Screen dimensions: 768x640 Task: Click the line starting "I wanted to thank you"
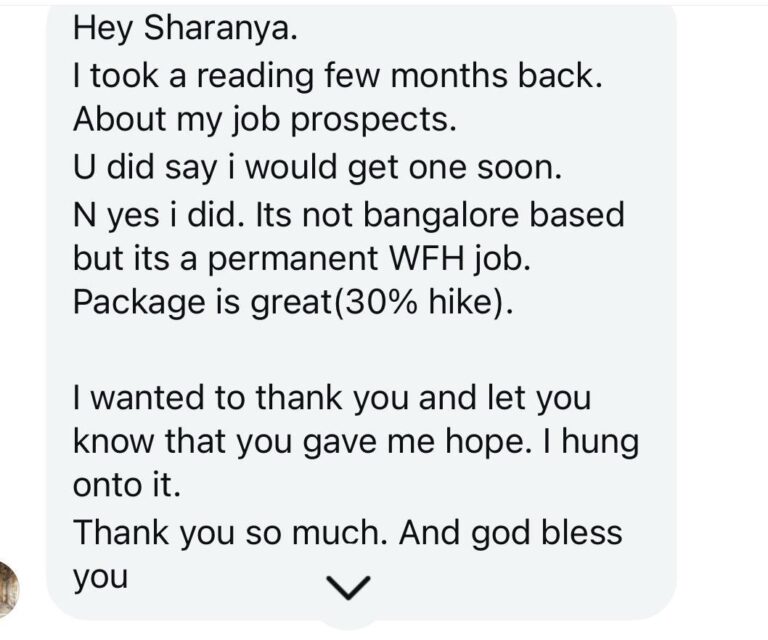[331, 397]
